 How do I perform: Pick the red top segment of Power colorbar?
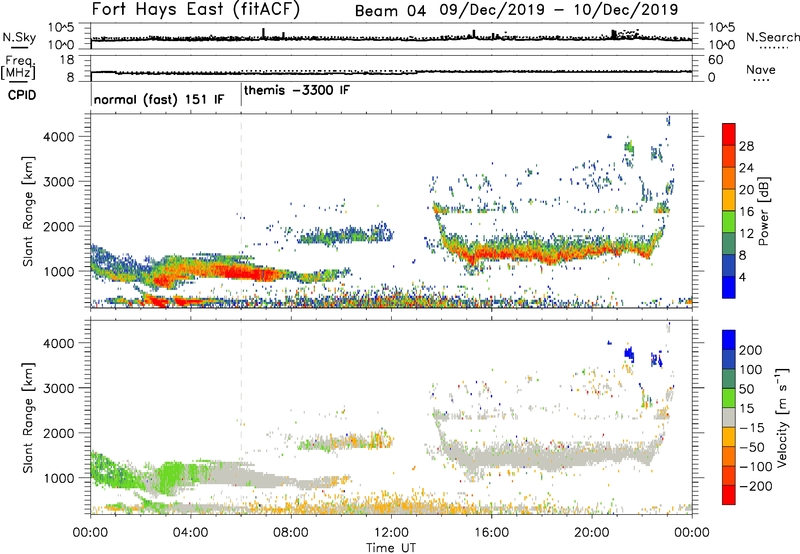(x=729, y=134)
